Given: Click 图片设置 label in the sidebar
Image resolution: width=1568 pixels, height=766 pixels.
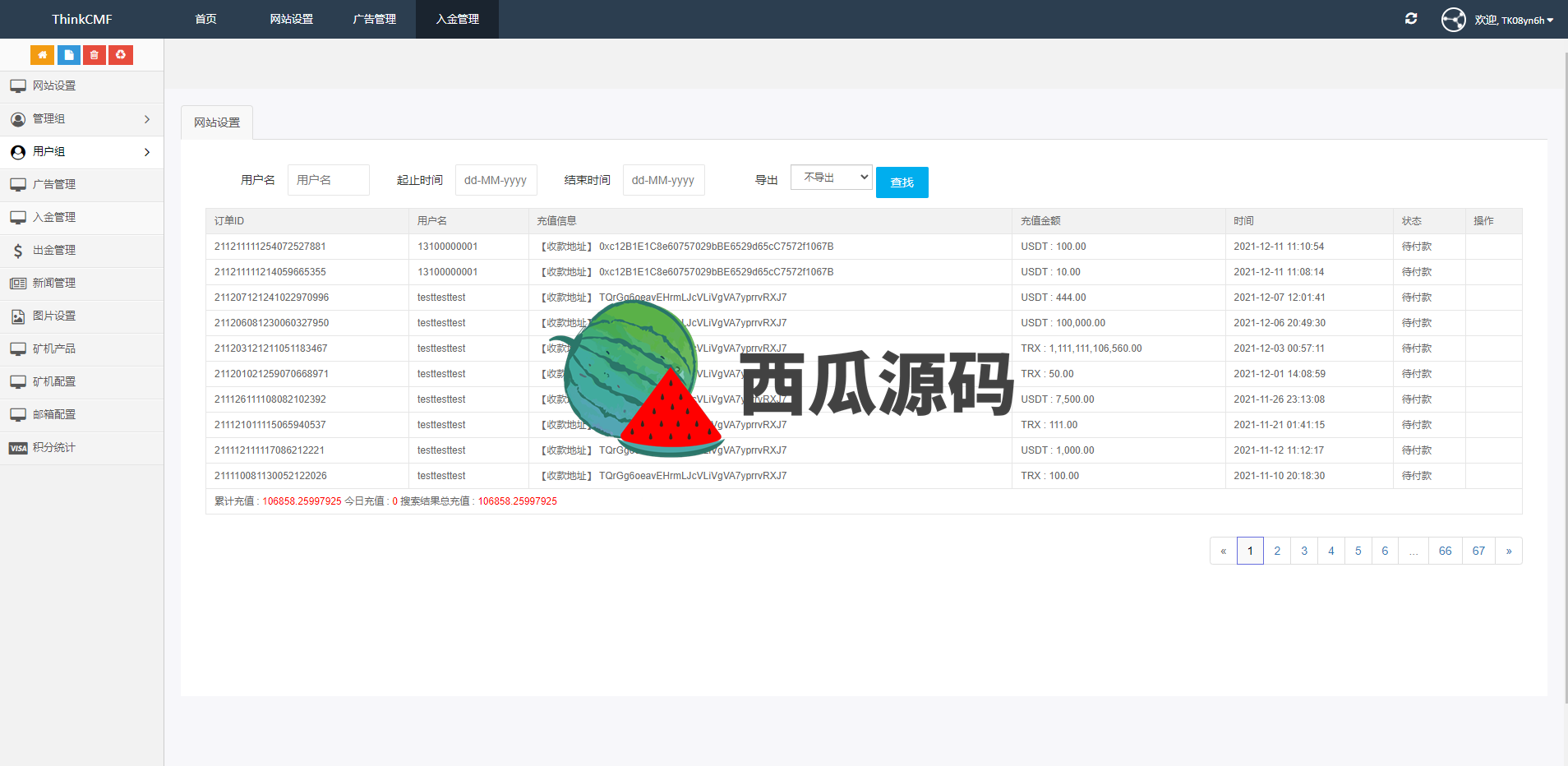Looking at the screenshot, I should [54, 316].
